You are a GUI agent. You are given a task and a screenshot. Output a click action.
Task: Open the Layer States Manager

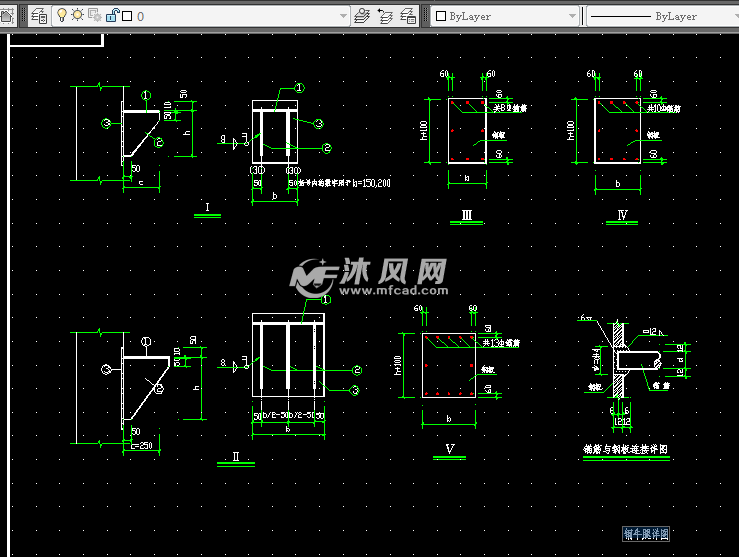pos(408,16)
